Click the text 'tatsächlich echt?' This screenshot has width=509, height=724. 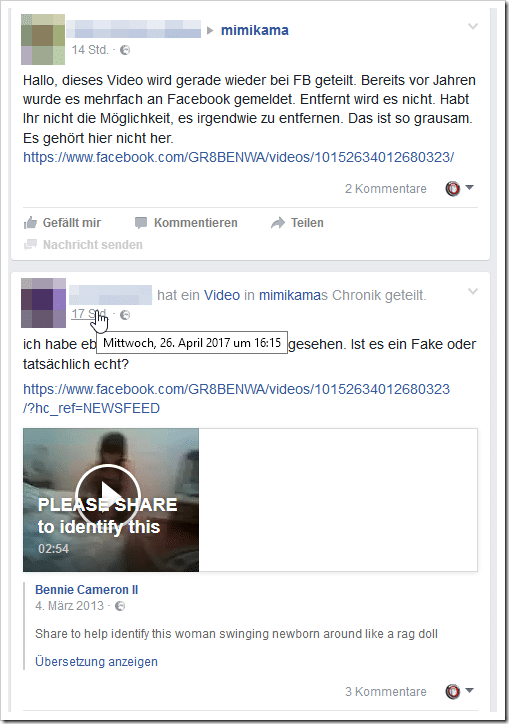point(76,364)
